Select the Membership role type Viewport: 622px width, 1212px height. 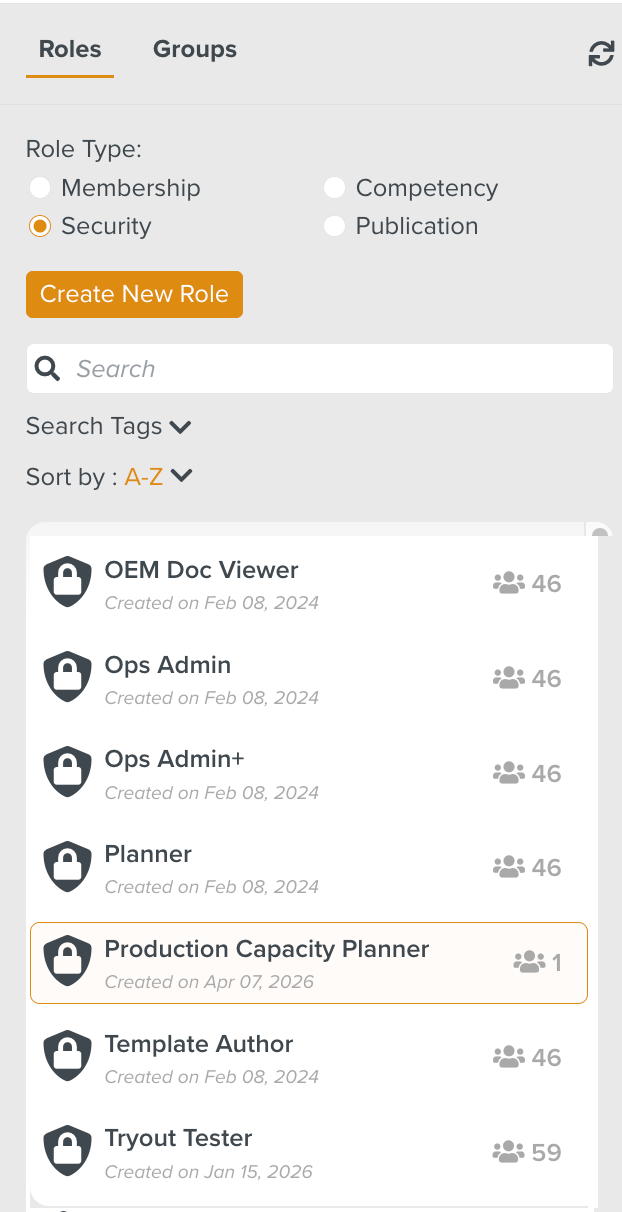pos(40,188)
